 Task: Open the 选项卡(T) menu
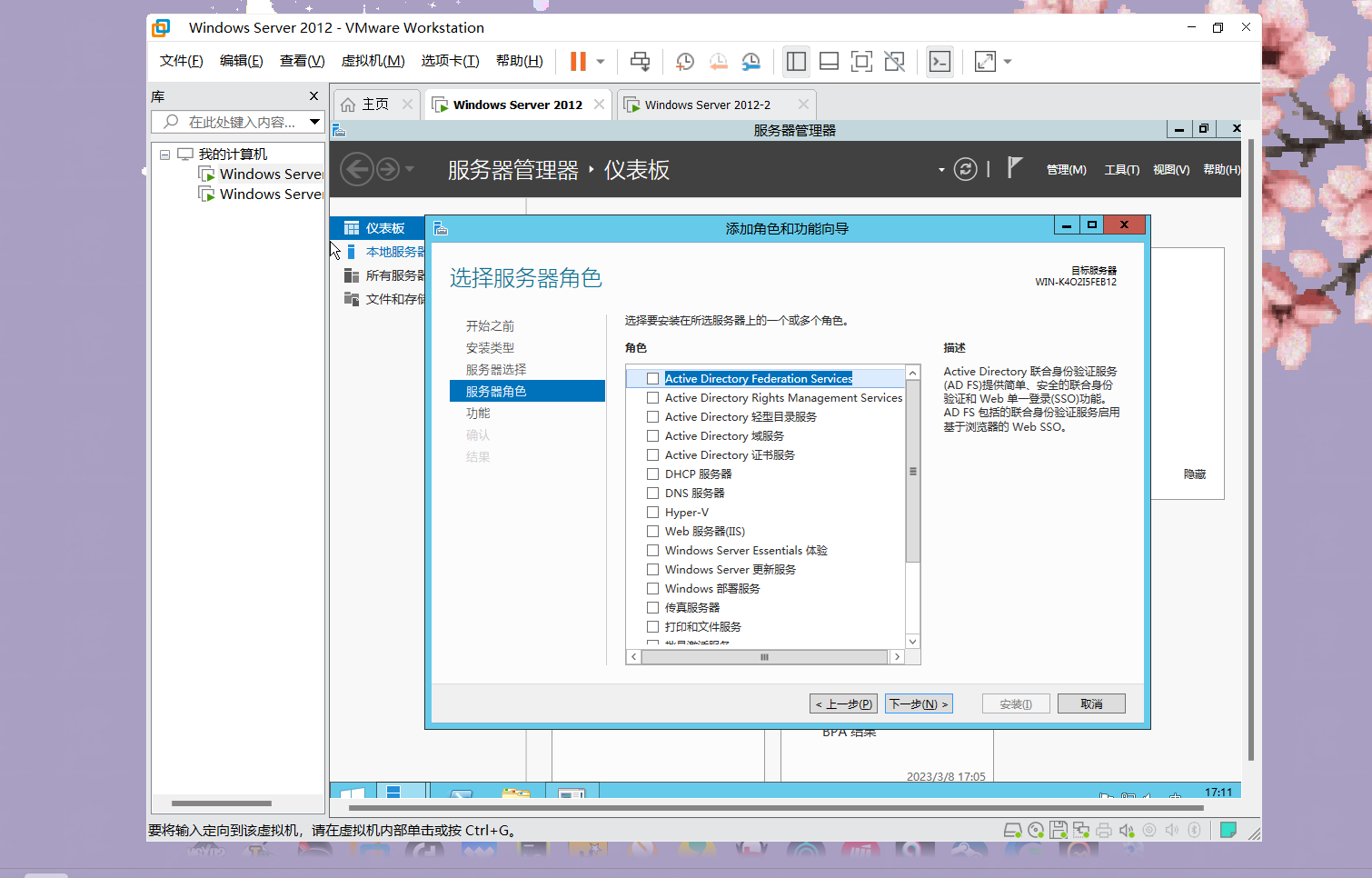451,61
